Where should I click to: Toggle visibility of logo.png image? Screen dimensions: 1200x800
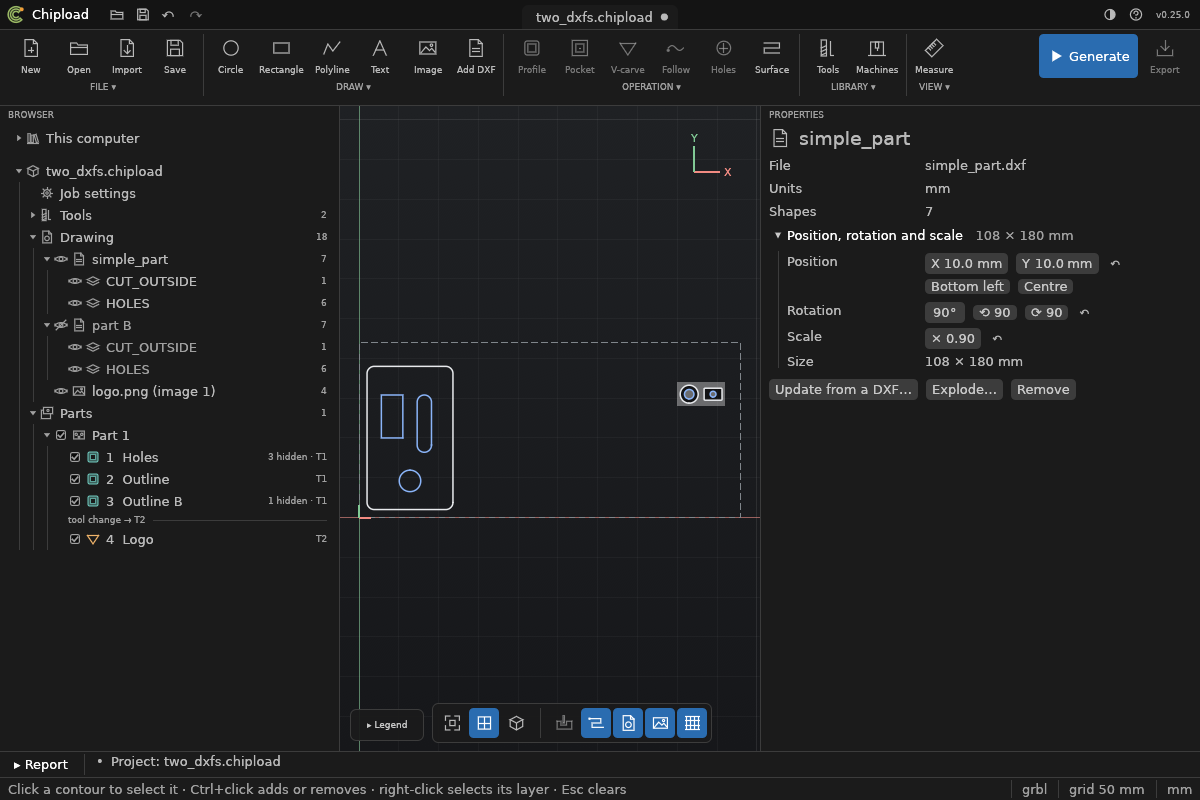[x=61, y=391]
